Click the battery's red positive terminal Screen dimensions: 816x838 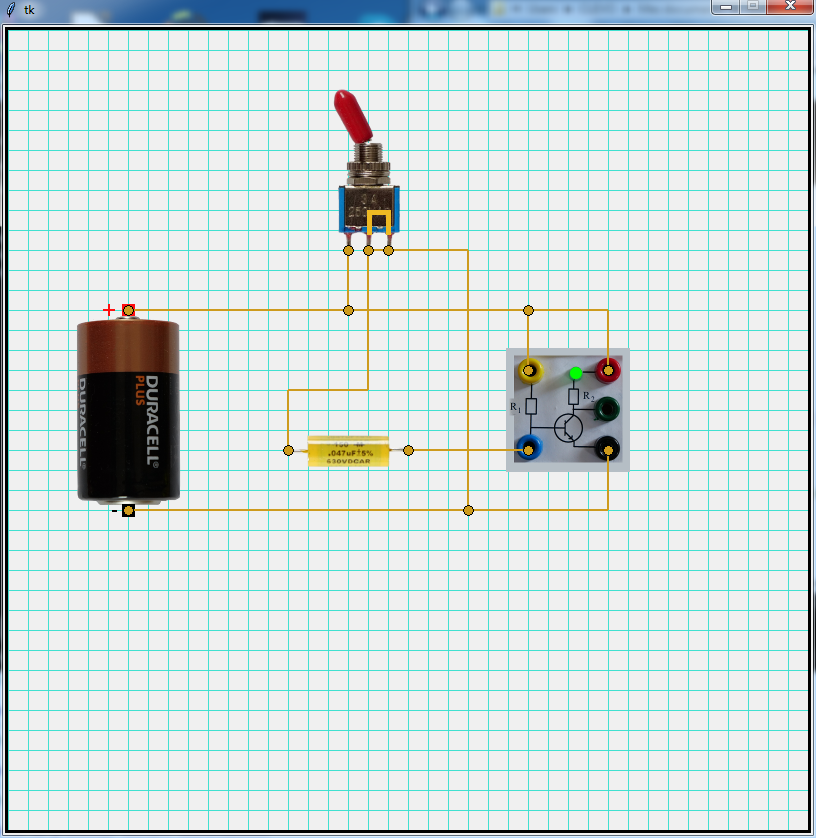(x=128, y=310)
